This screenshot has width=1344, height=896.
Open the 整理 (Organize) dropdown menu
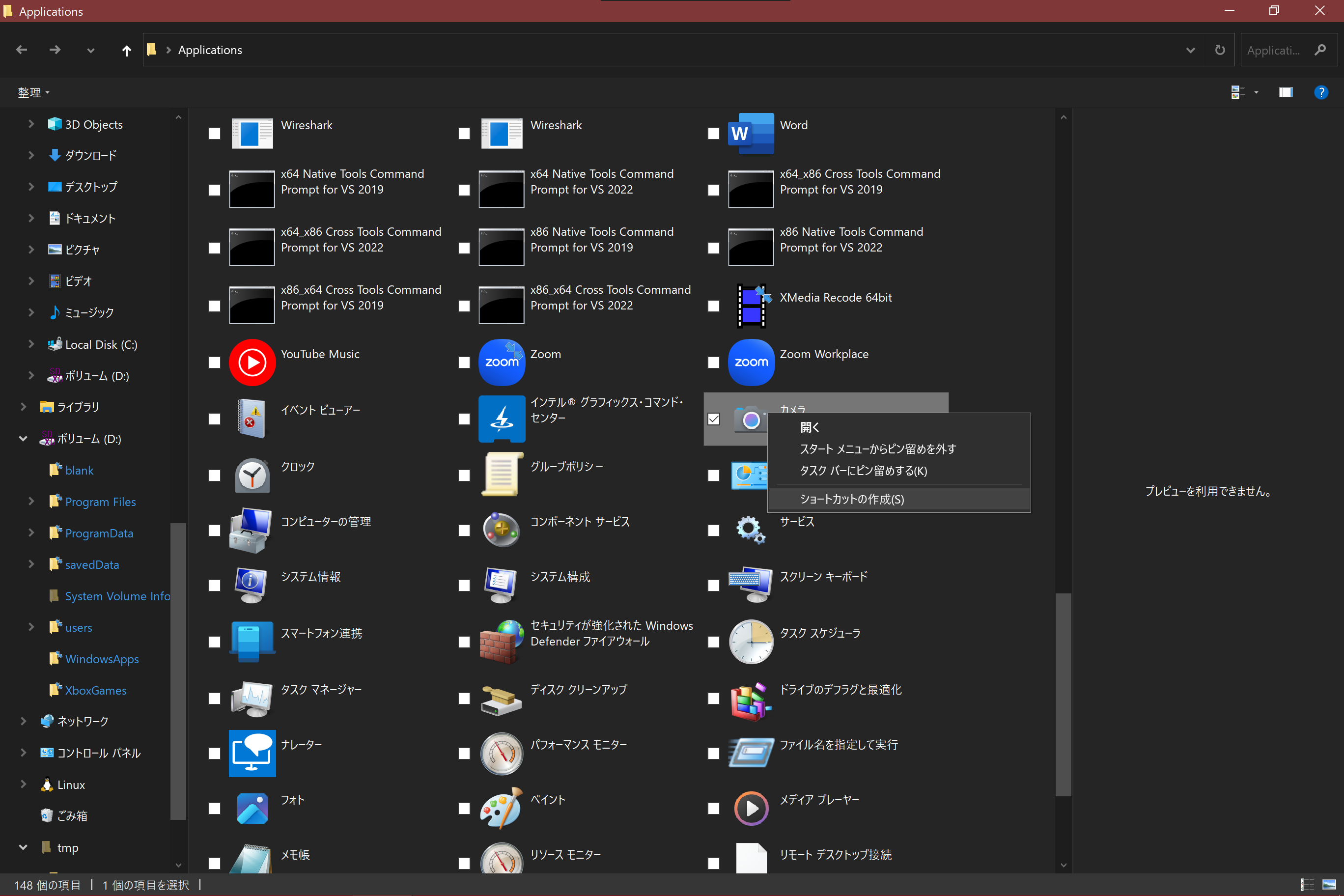point(33,92)
